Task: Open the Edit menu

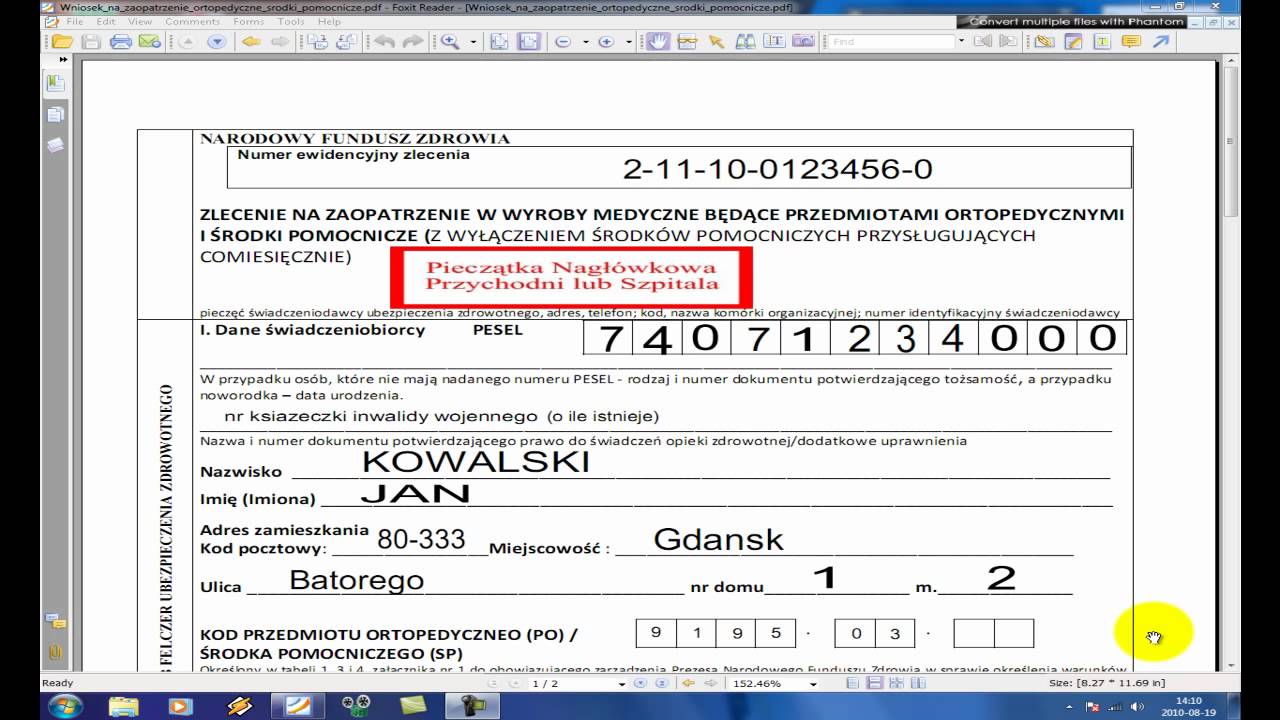Action: tap(106, 21)
